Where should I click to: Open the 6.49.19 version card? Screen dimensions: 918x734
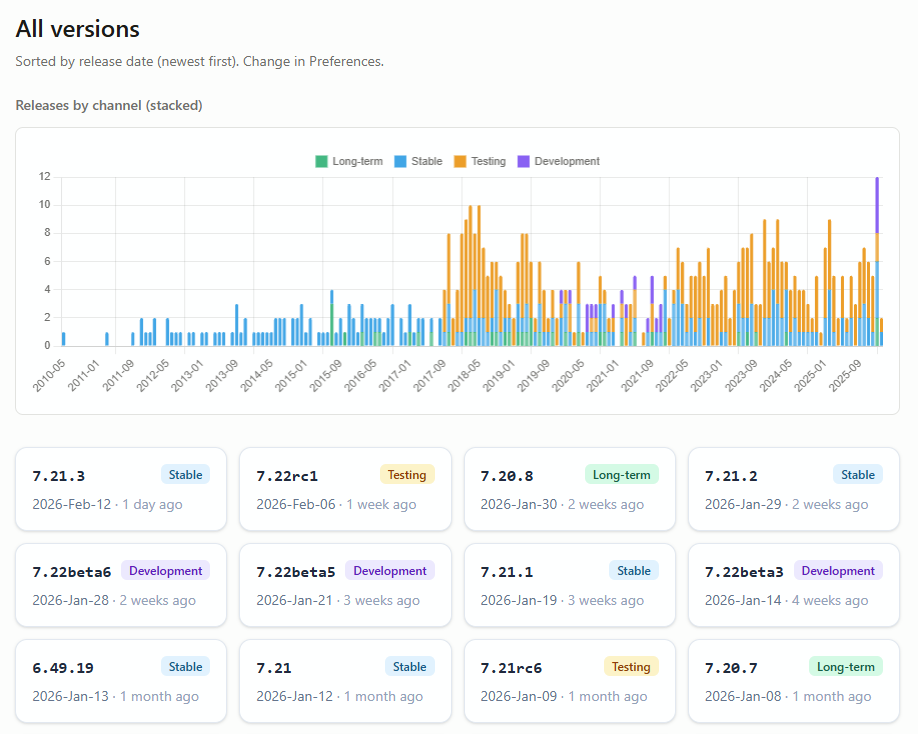coord(121,681)
